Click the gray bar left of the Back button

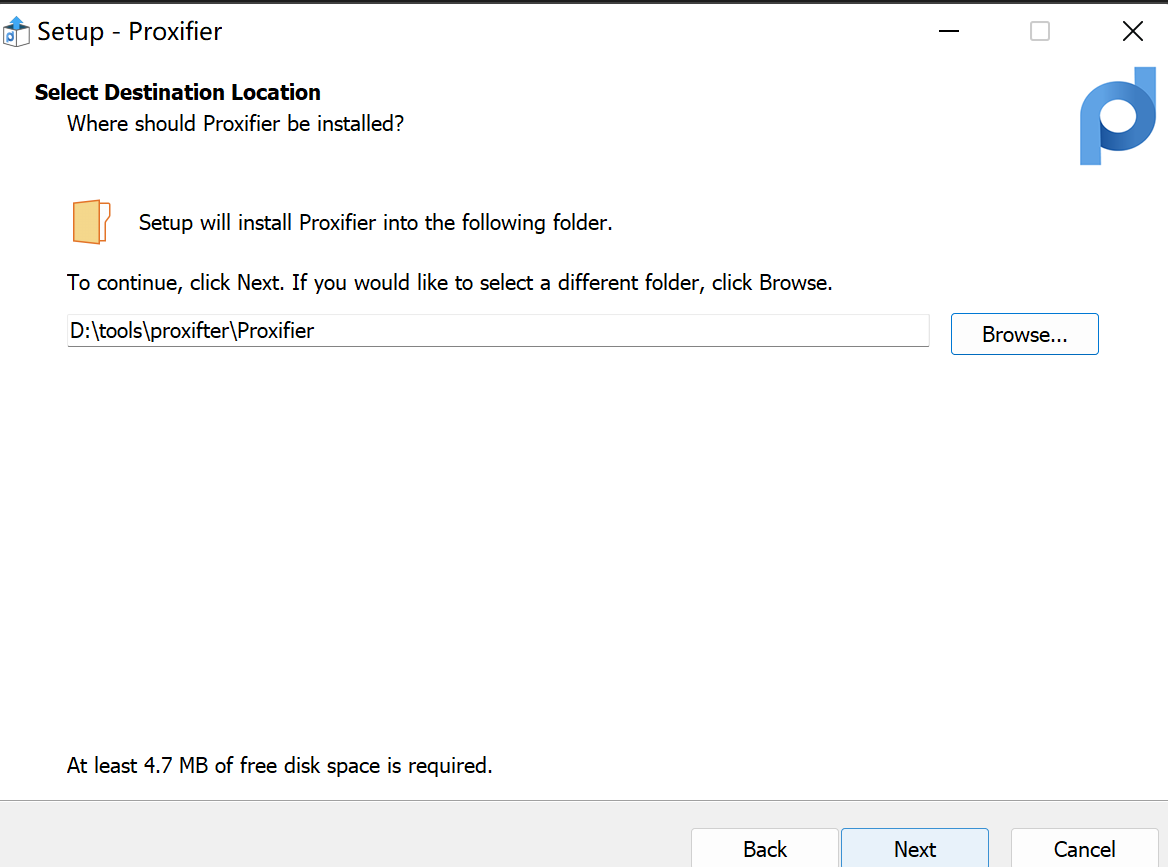pos(343,834)
